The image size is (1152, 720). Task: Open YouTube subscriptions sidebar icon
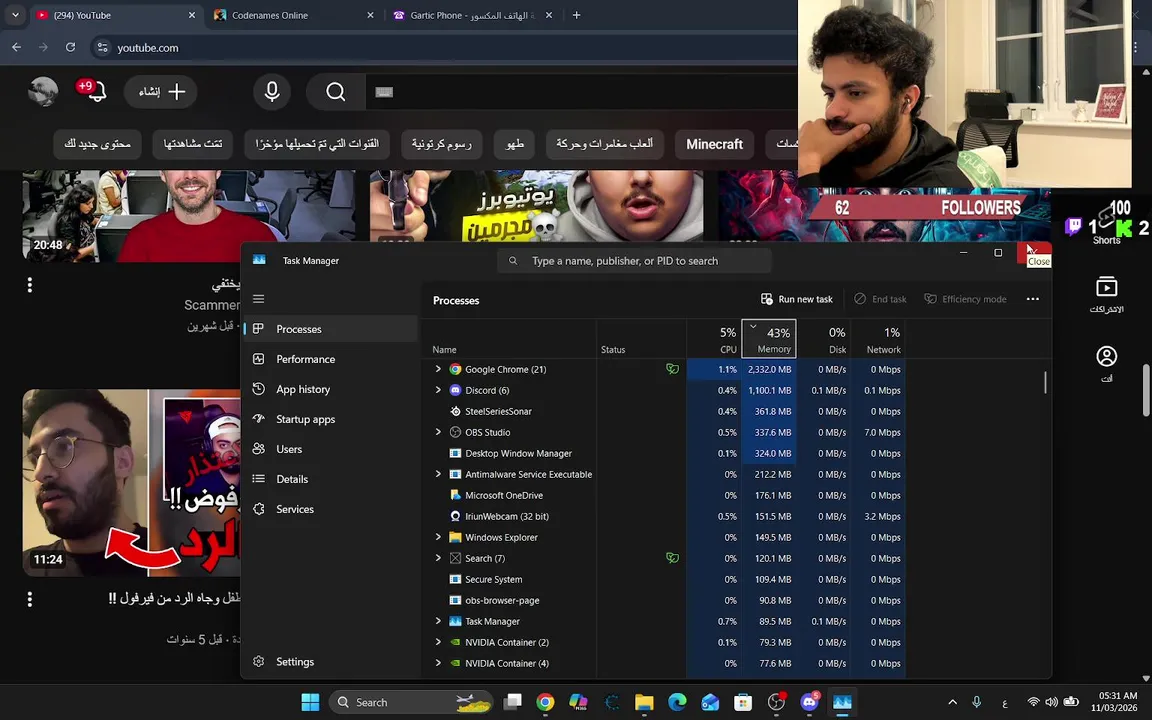1106,294
